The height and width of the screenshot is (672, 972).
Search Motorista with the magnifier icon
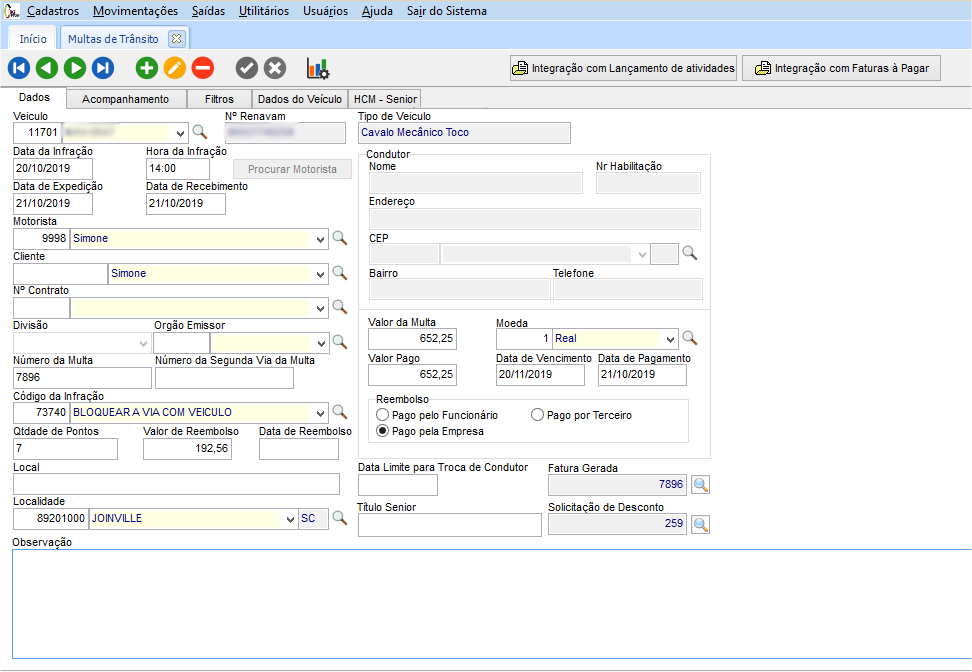pos(340,238)
